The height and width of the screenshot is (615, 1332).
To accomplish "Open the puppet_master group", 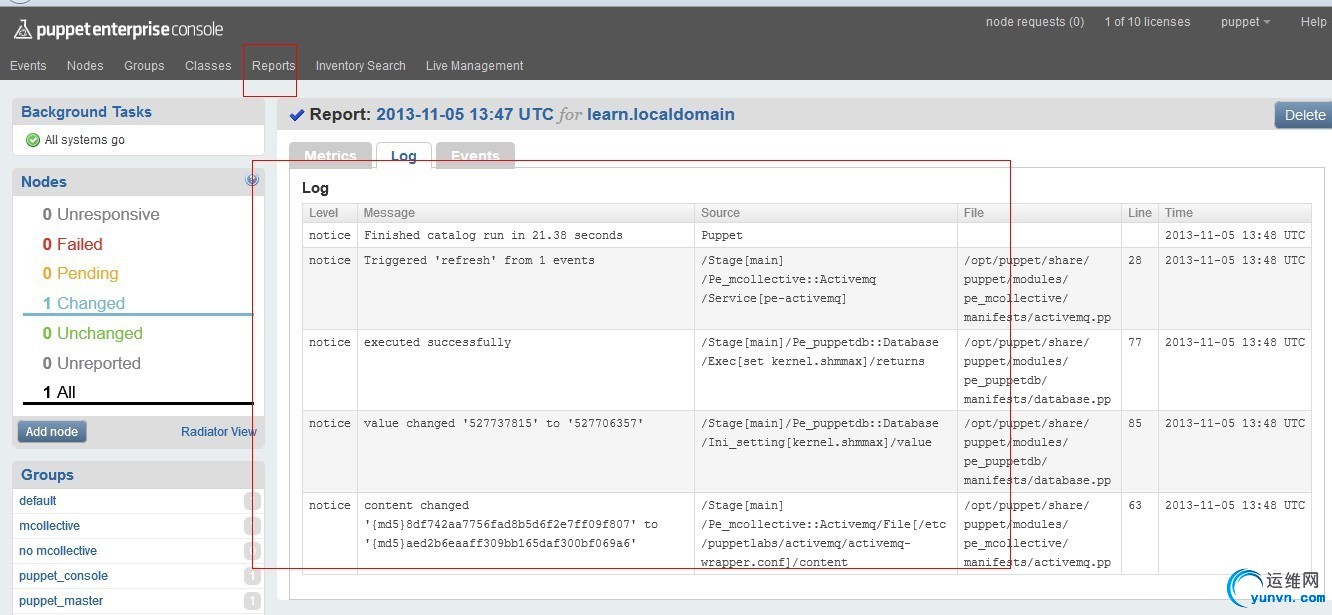I will 61,601.
